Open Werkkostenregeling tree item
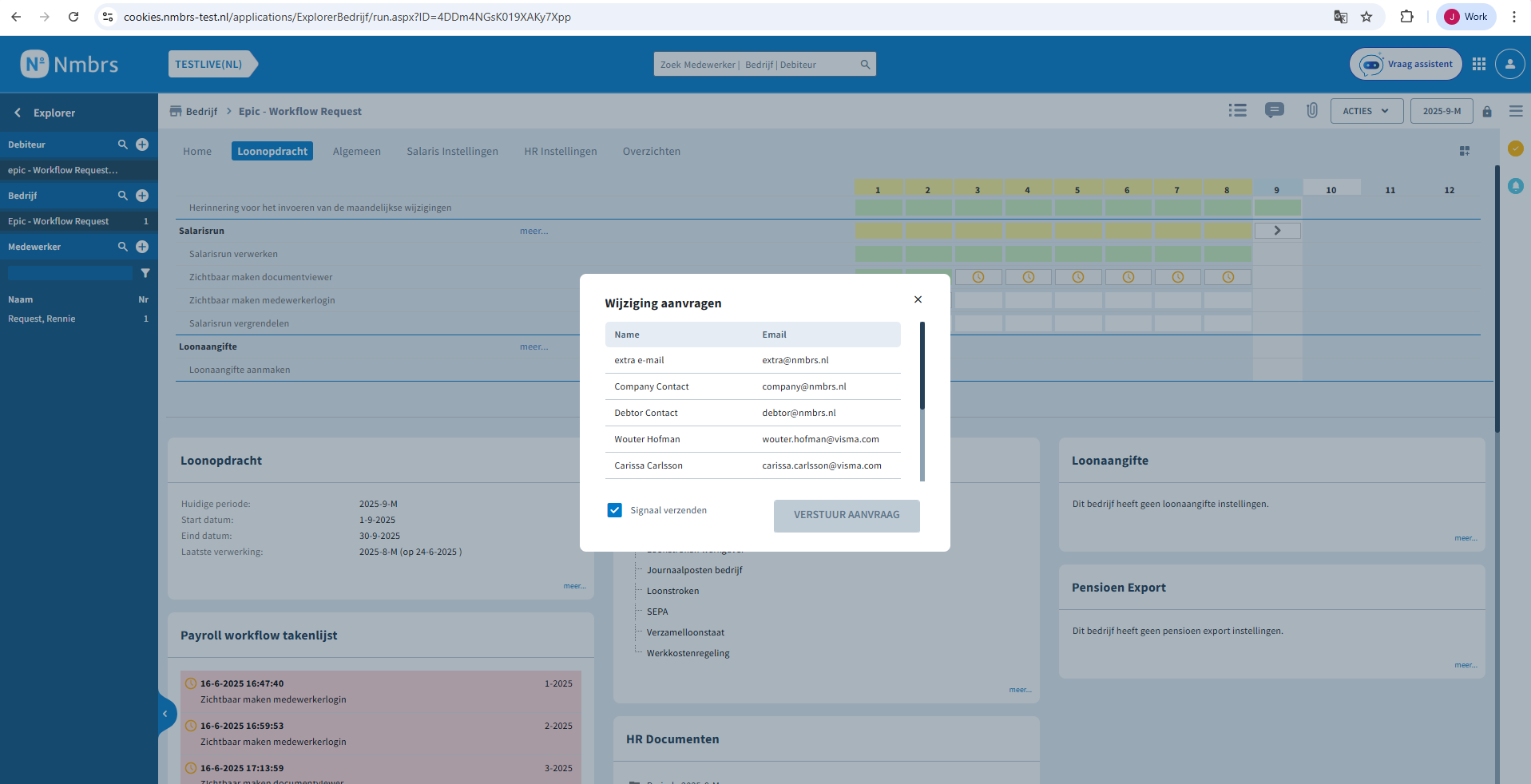1531x784 pixels. pyautogui.click(x=688, y=653)
